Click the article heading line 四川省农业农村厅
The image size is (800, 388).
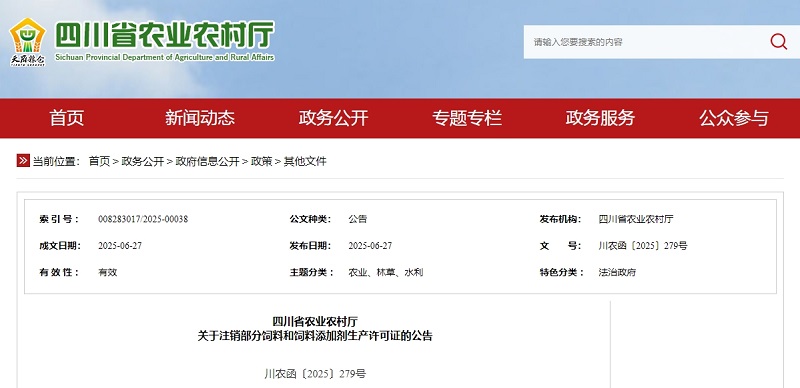[x=315, y=321]
